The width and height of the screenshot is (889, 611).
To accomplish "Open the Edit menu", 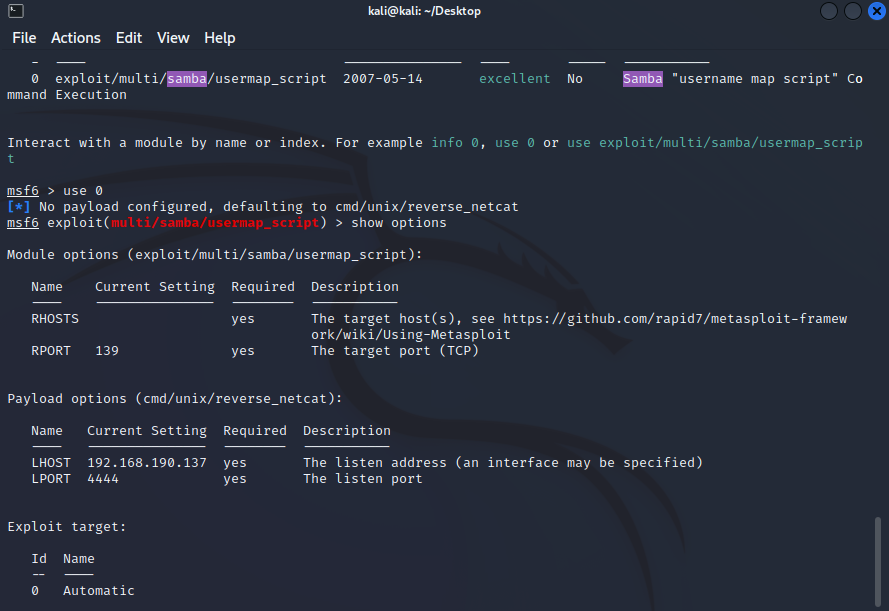I will [x=129, y=38].
